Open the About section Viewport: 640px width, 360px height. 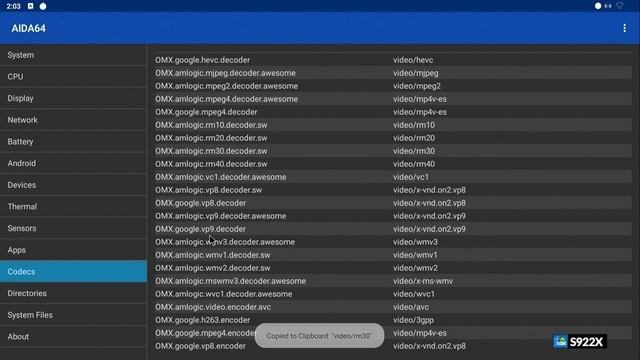[73, 336]
